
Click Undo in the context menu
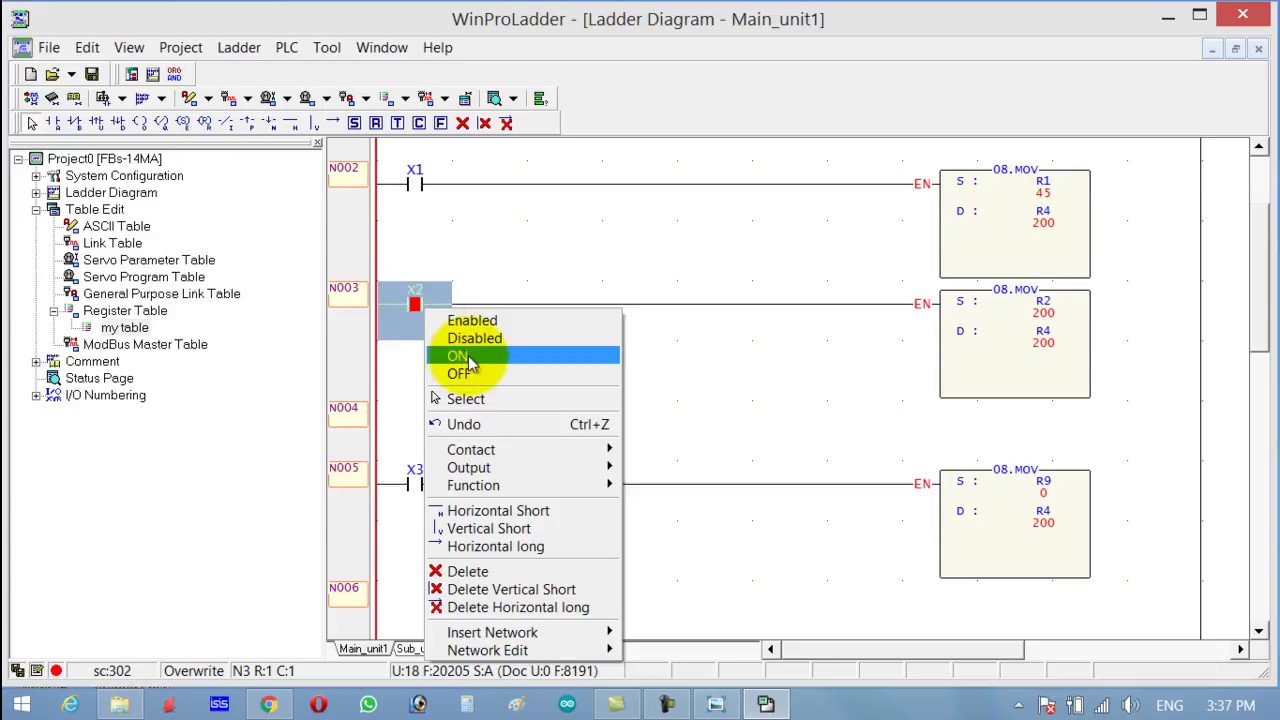pyautogui.click(x=524, y=424)
